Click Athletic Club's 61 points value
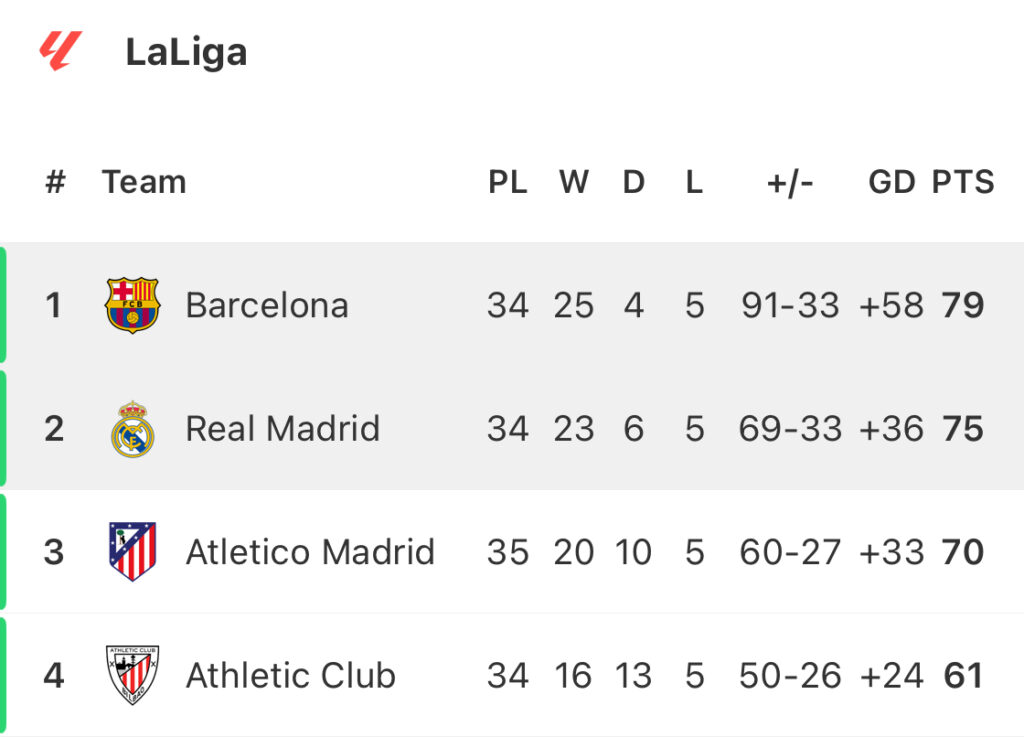Image resolution: width=1024 pixels, height=737 pixels. 963,676
